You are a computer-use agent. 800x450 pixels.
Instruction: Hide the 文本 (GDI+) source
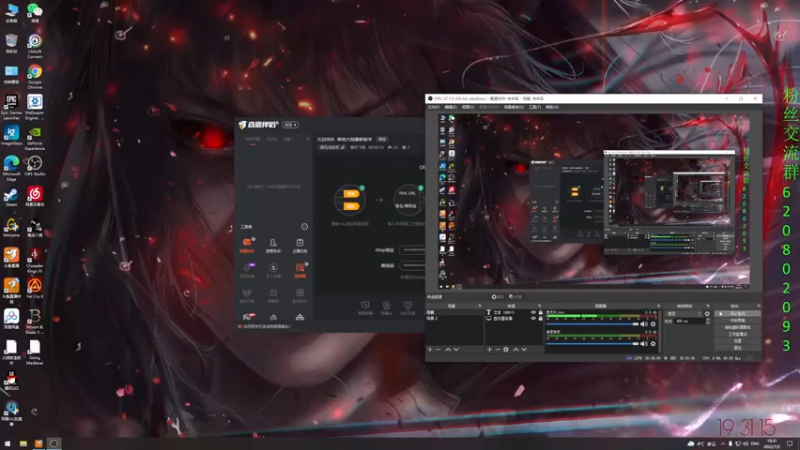533,312
